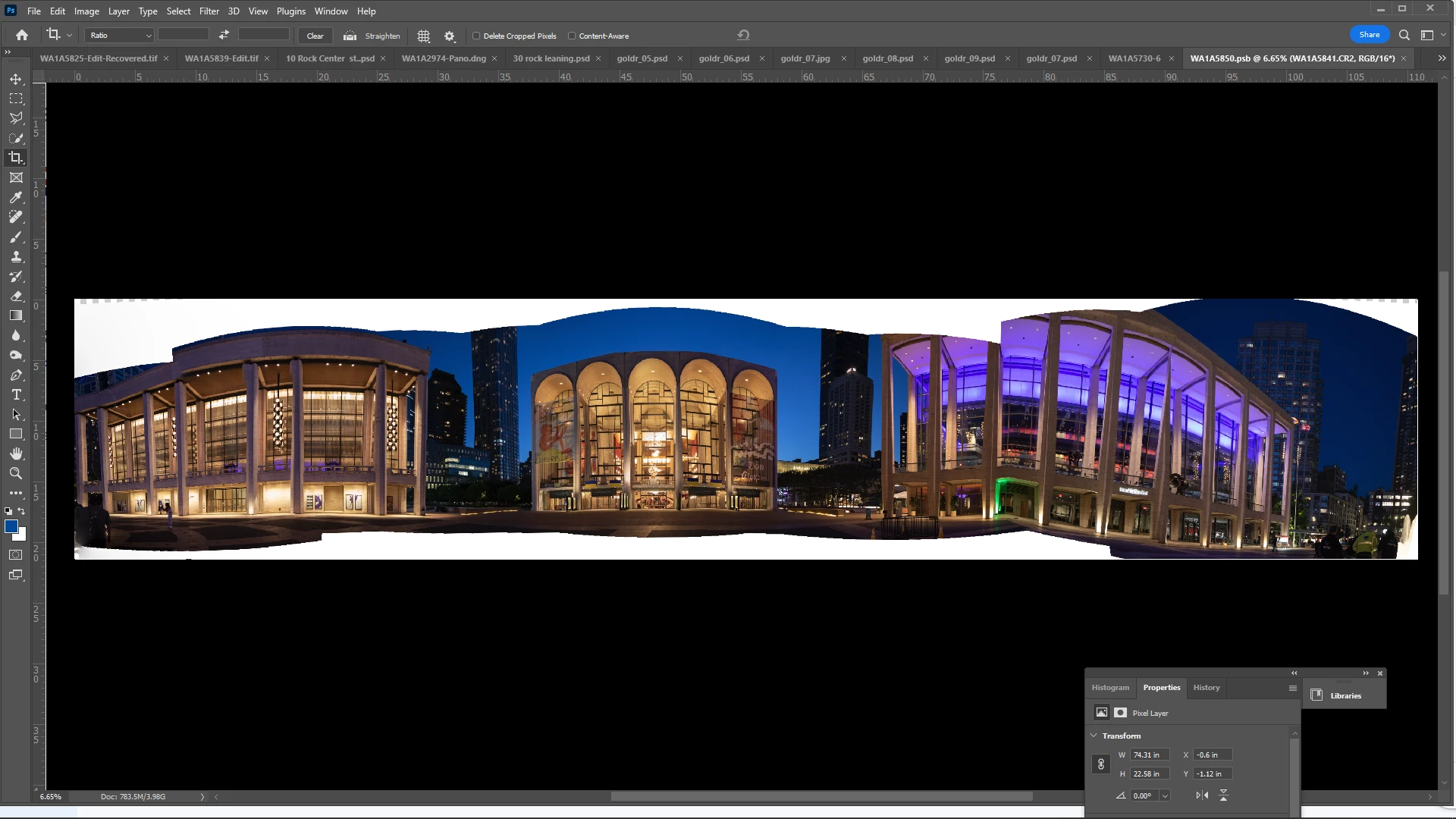Click the Clear button
The height and width of the screenshot is (819, 1456).
click(315, 36)
